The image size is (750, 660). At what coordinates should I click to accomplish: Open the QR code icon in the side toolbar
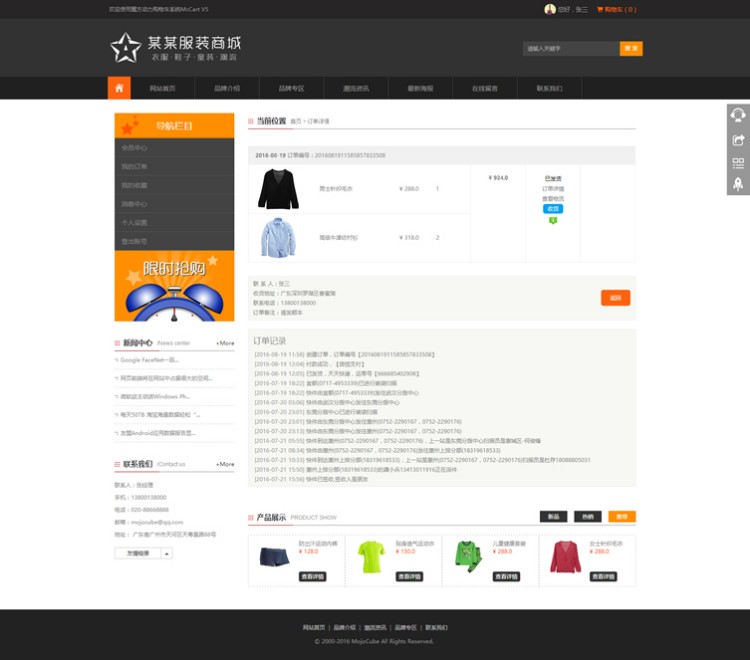click(x=738, y=163)
